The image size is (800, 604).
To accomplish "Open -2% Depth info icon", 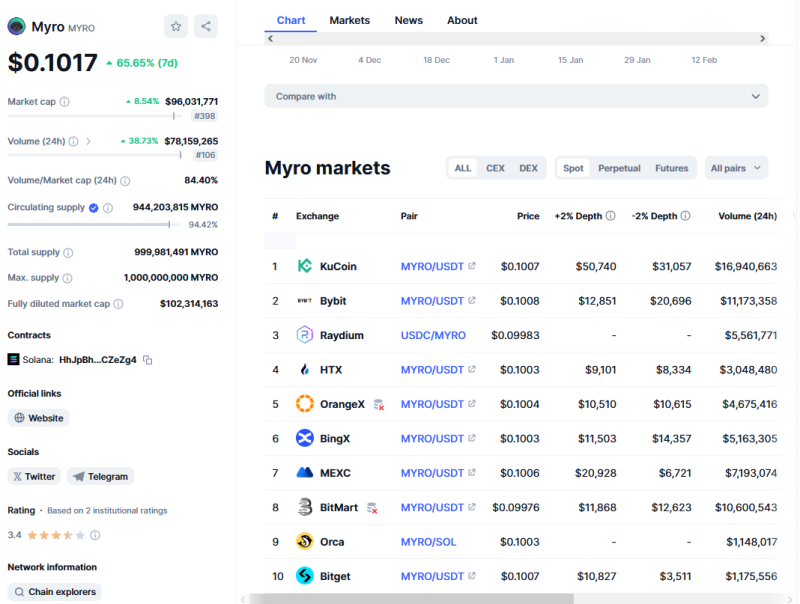I will point(685,216).
